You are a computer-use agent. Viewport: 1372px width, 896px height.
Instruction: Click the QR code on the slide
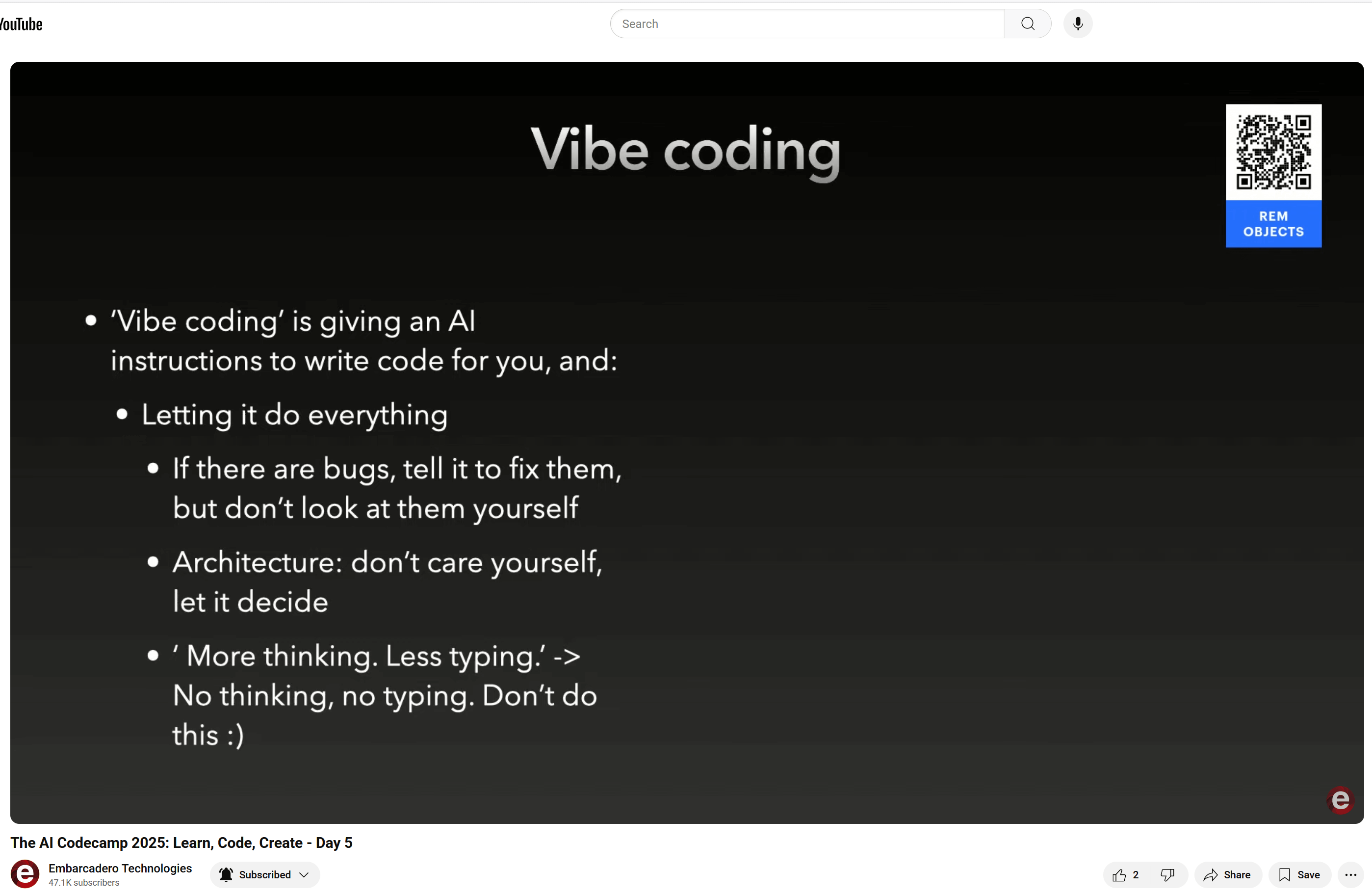(1273, 152)
